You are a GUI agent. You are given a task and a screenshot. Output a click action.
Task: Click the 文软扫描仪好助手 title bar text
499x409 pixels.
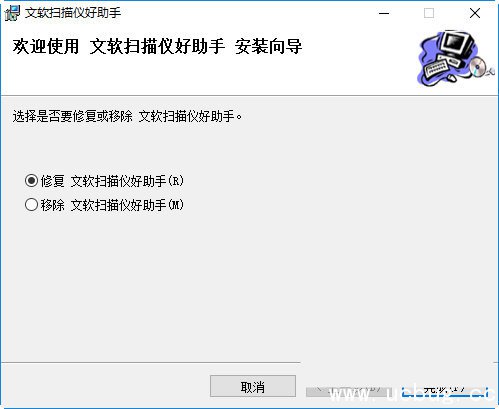[73, 13]
